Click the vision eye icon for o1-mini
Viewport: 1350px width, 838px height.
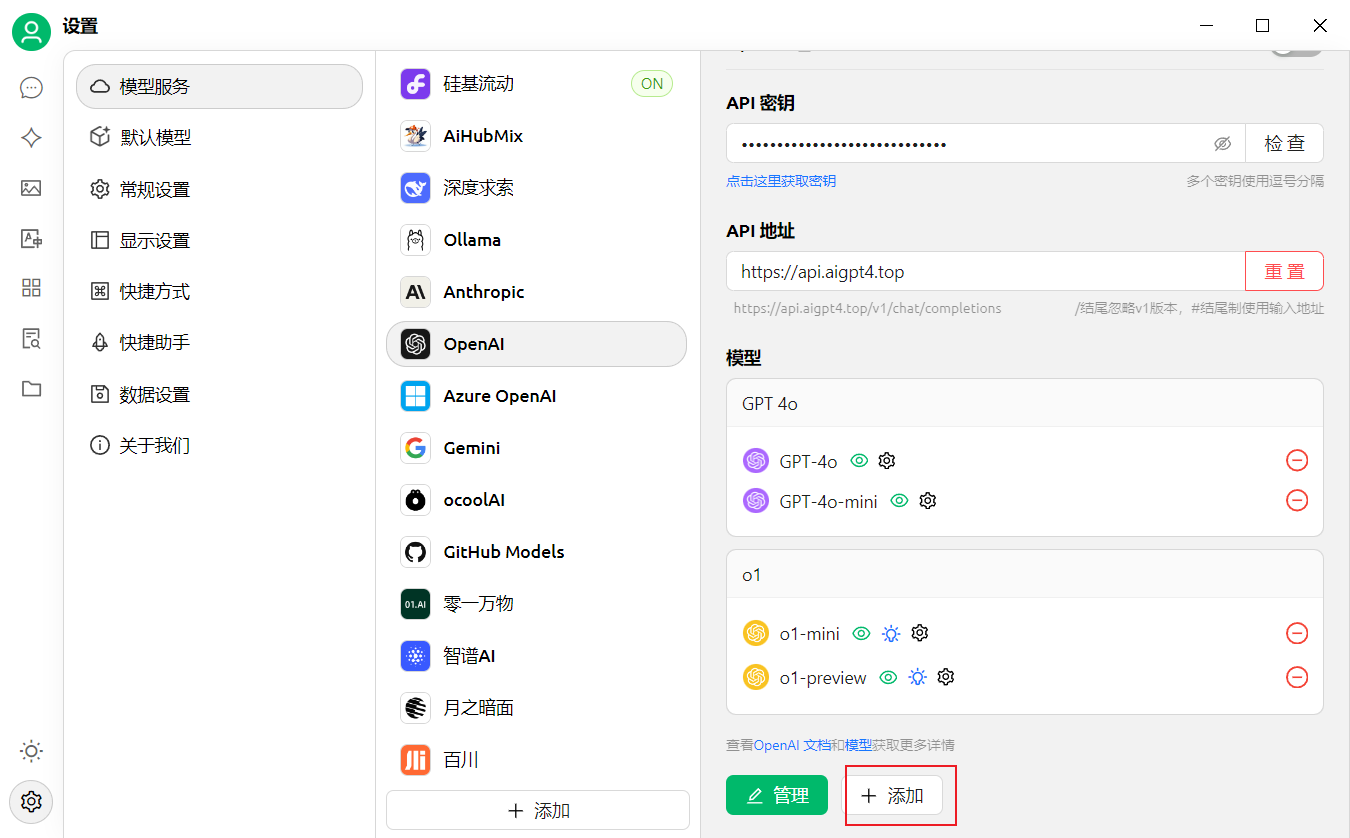point(860,633)
